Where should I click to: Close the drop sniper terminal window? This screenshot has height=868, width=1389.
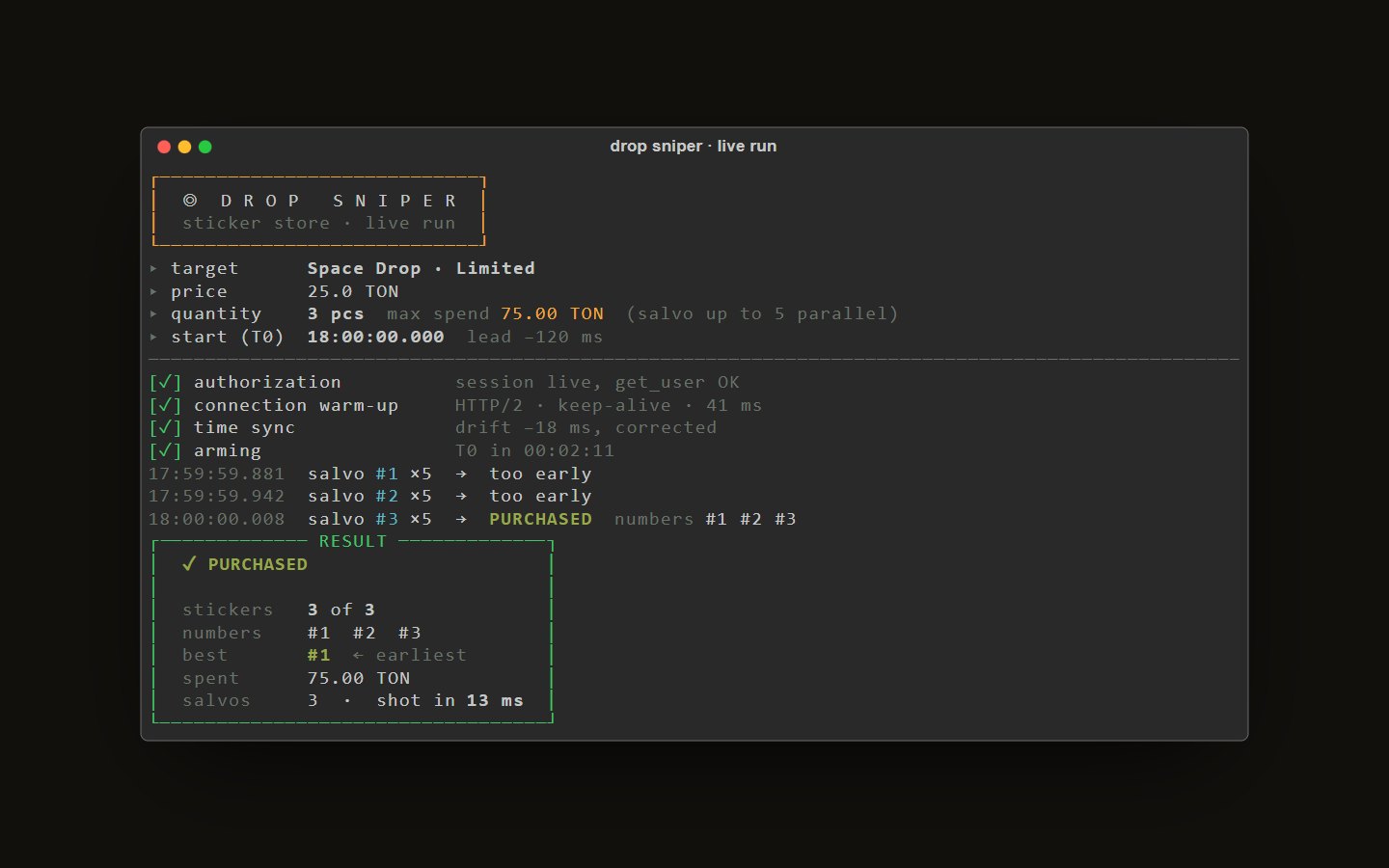(164, 147)
